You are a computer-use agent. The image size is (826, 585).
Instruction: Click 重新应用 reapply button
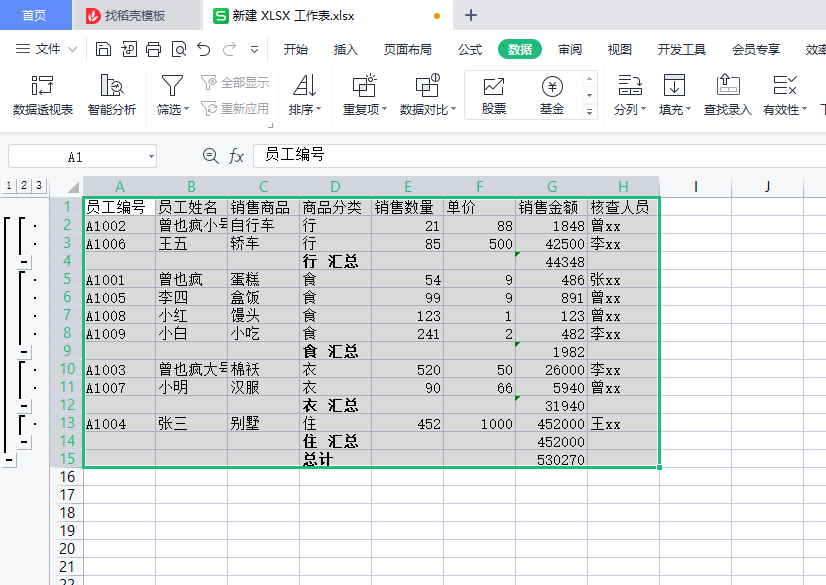tap(235, 108)
